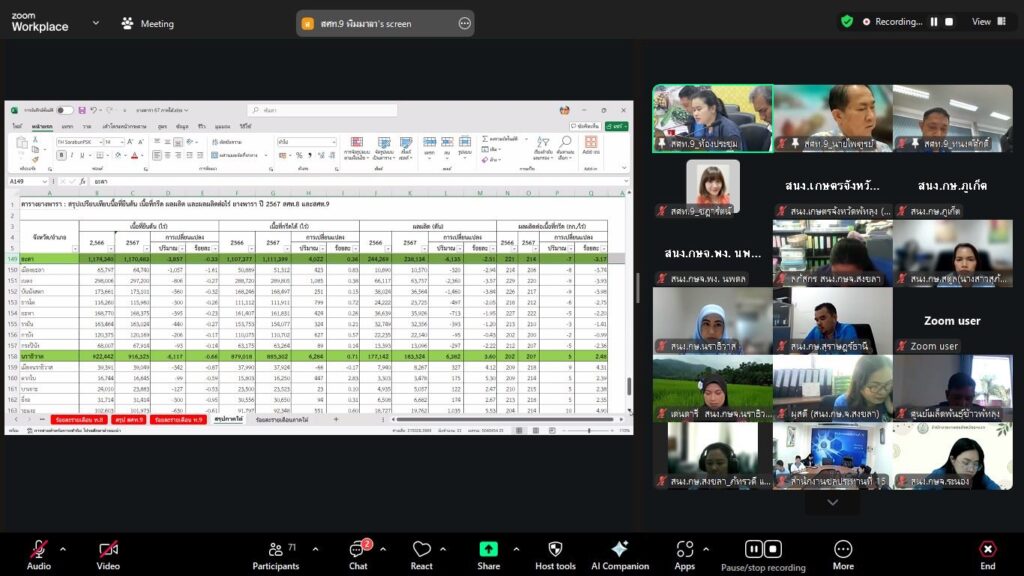This screenshot has width=1024, height=576.
Task: Click the React heart icon
Action: 422,549
